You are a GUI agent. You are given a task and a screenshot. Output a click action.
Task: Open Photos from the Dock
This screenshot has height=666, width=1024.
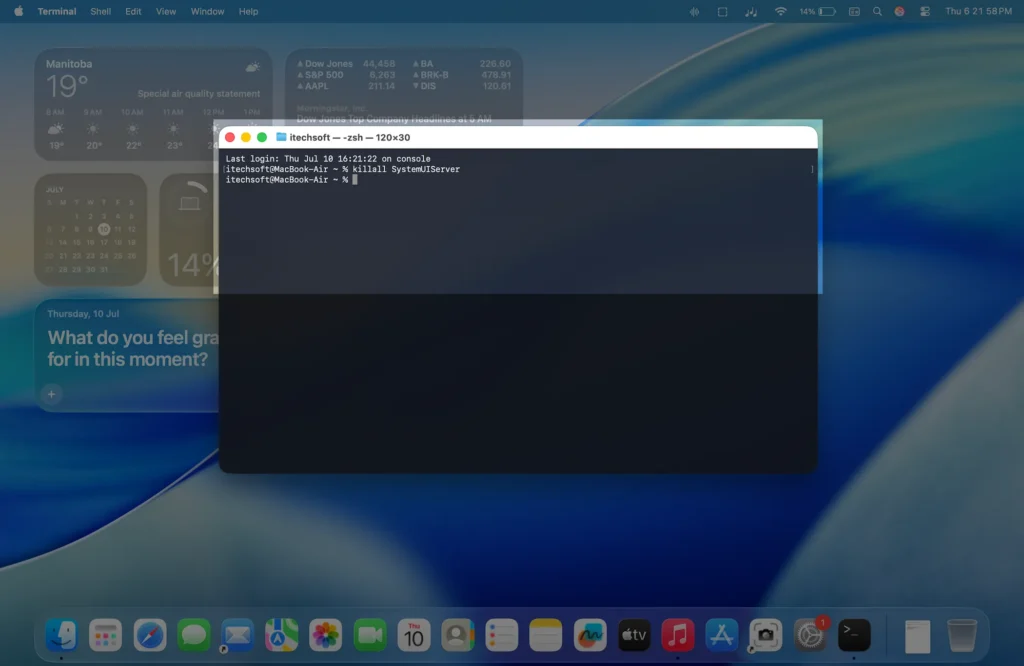(x=325, y=635)
